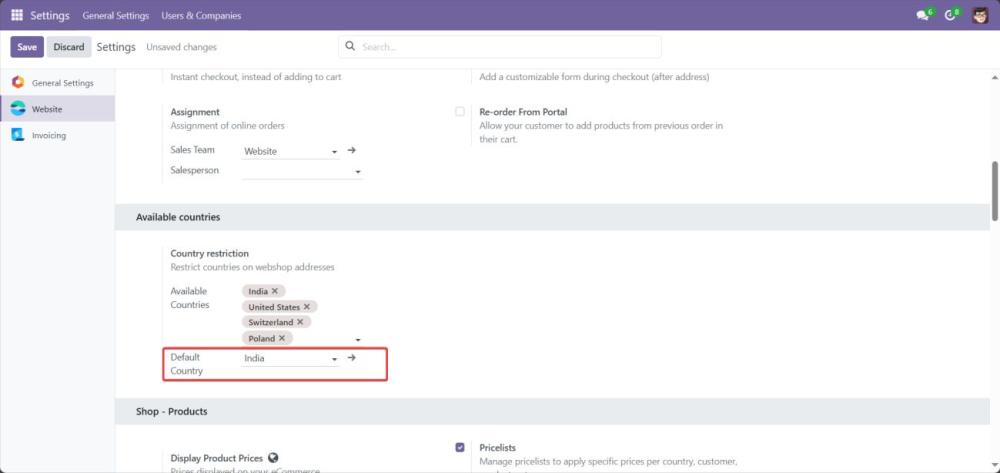This screenshot has width=1000, height=473.
Task: Open the activities clock icon
Action: click(950, 15)
